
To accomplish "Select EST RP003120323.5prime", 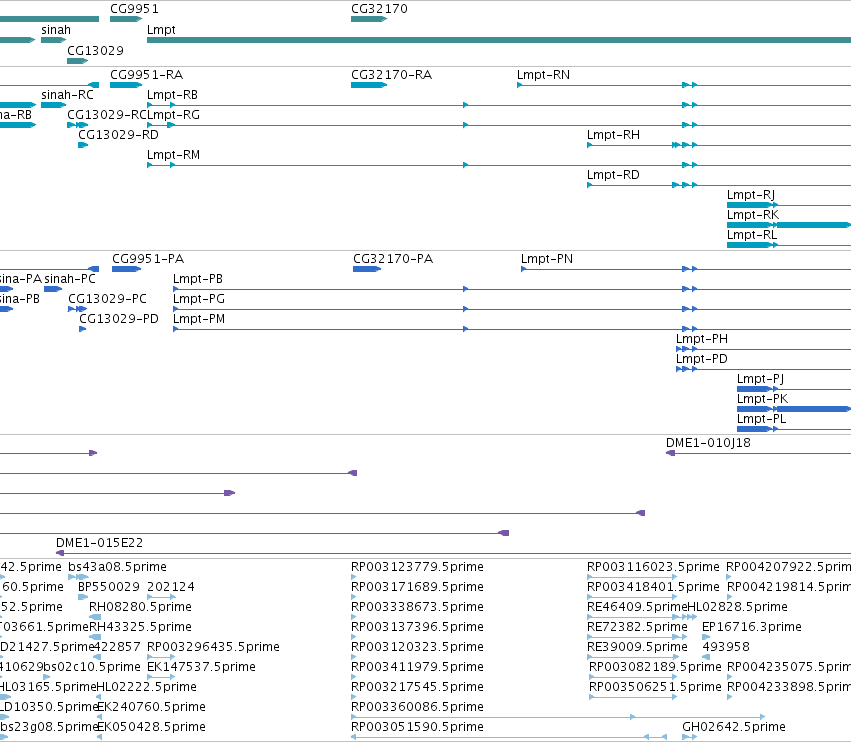I will 354,657.
